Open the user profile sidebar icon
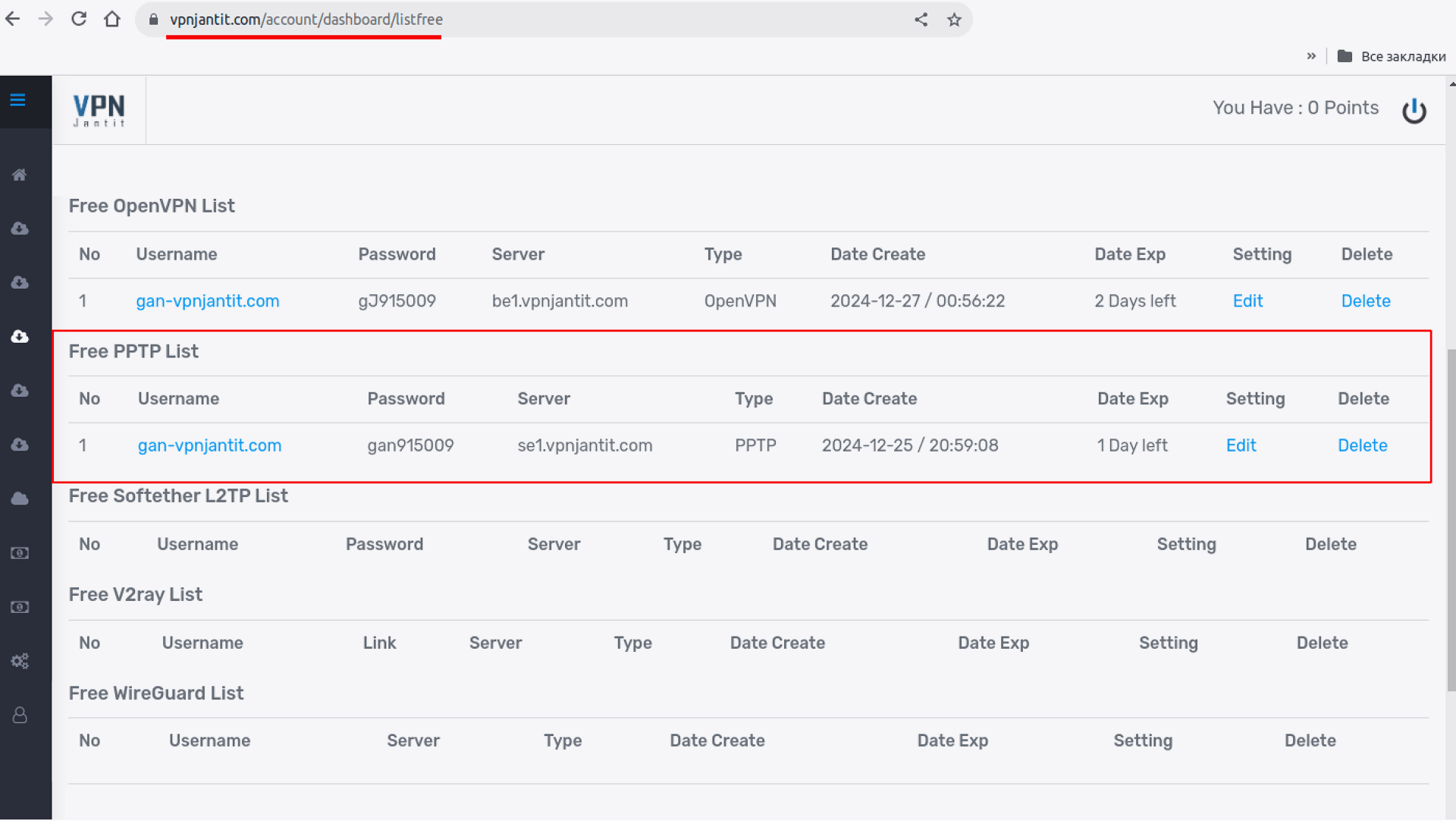The width and height of the screenshot is (1456, 821). pos(20,715)
